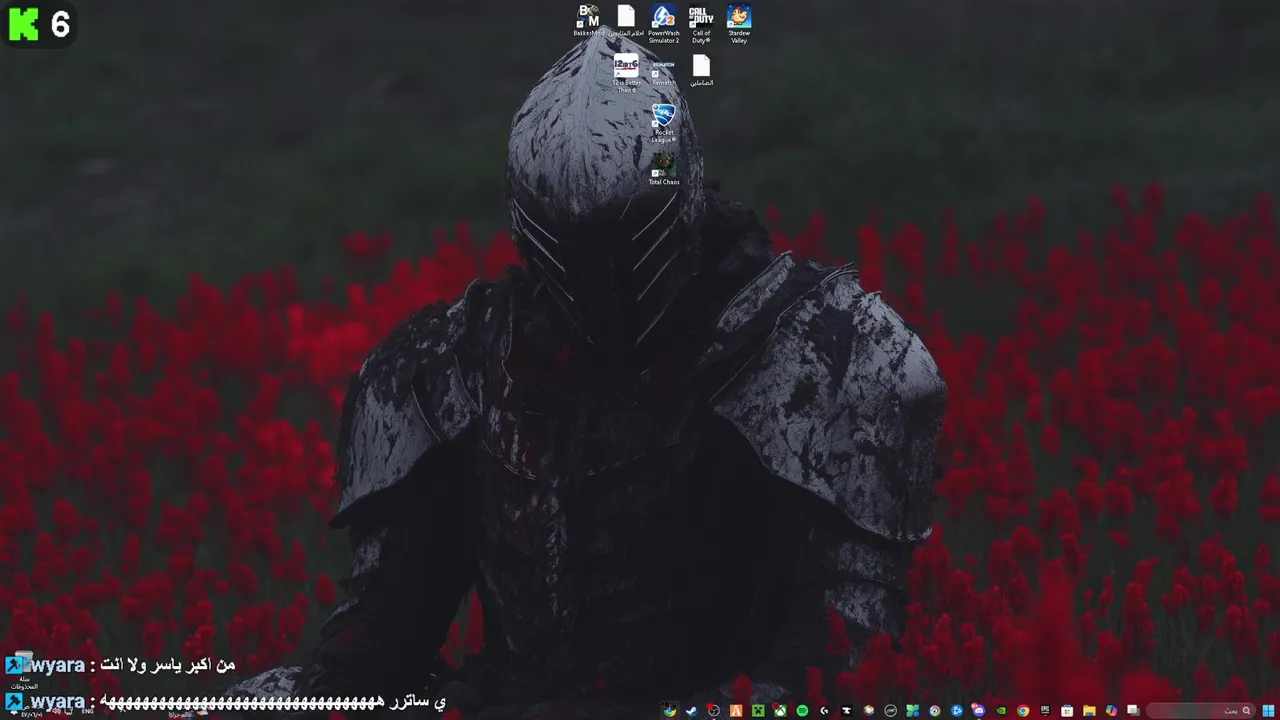Launch PowerWash Simulator 2 shortcut
This screenshot has width=1280, height=720.
[663, 24]
